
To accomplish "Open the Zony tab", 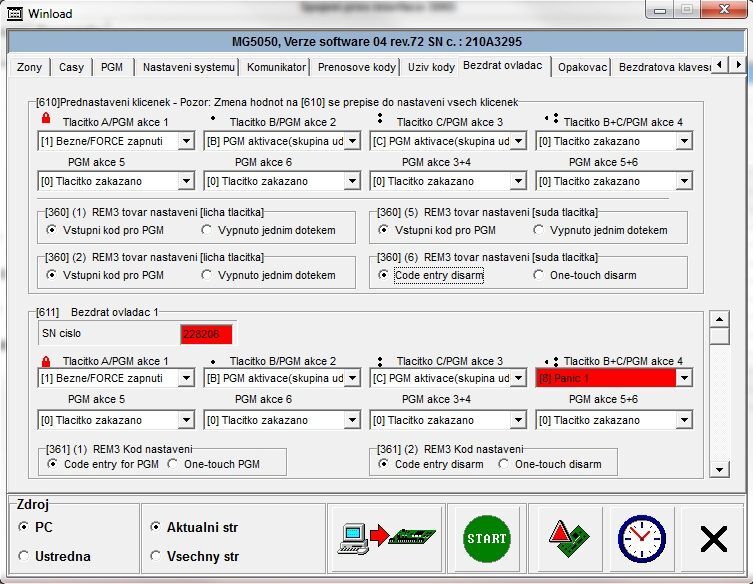I will coord(29,67).
